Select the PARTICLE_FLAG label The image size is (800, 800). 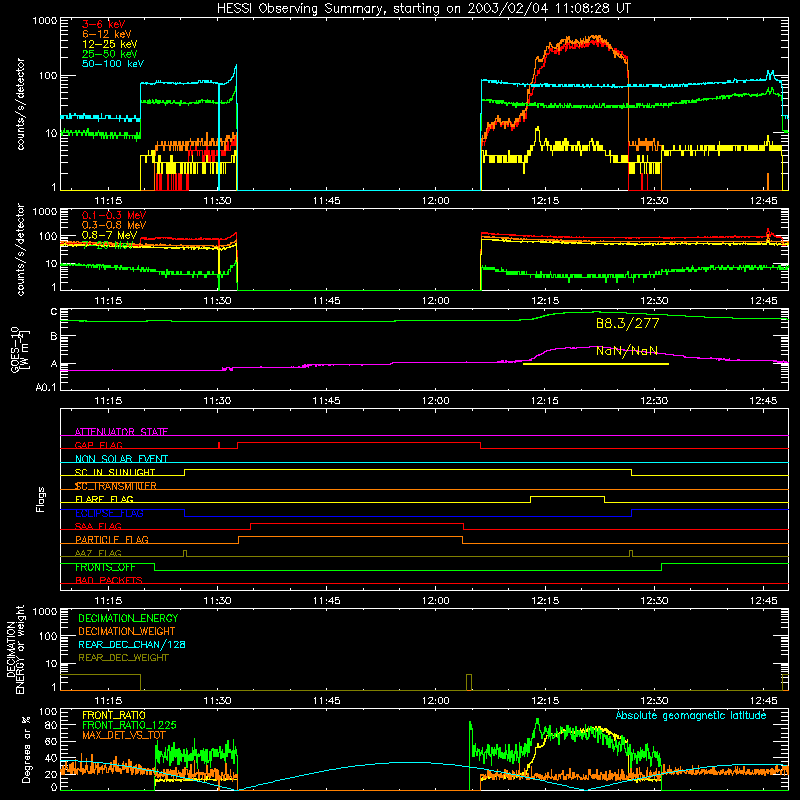point(112,540)
